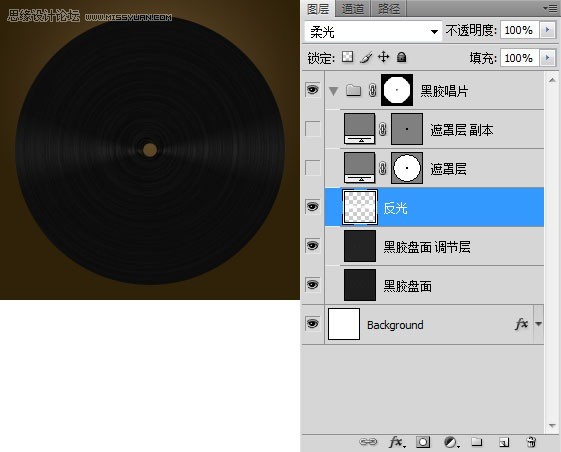This screenshot has height=452, width=561.
Task: Select the 黑胶唱片 group name
Action: point(444,91)
